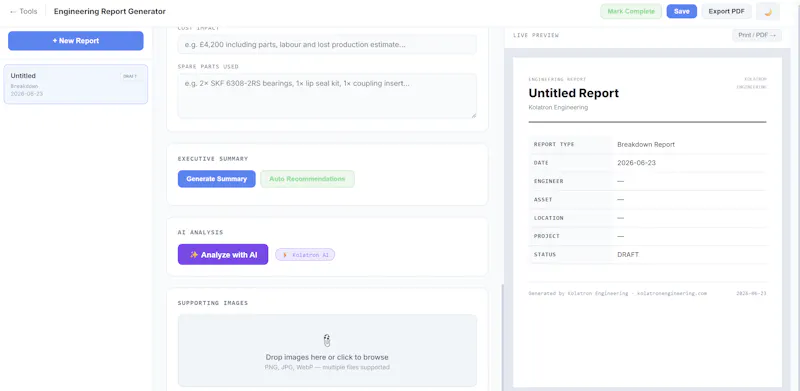Click the Supporting Images section heading

click(213, 303)
